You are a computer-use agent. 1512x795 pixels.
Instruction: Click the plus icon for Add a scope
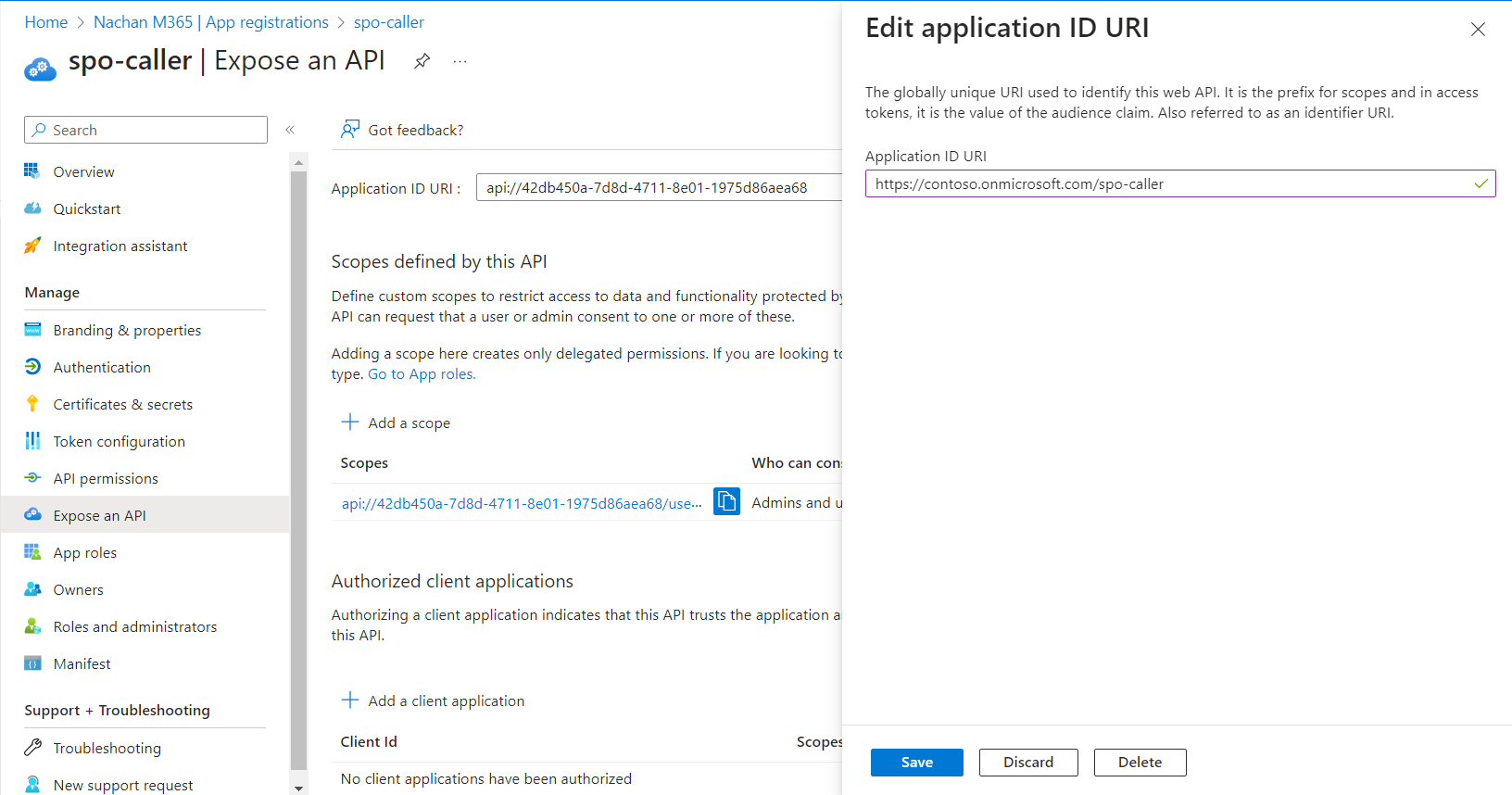[x=350, y=423]
